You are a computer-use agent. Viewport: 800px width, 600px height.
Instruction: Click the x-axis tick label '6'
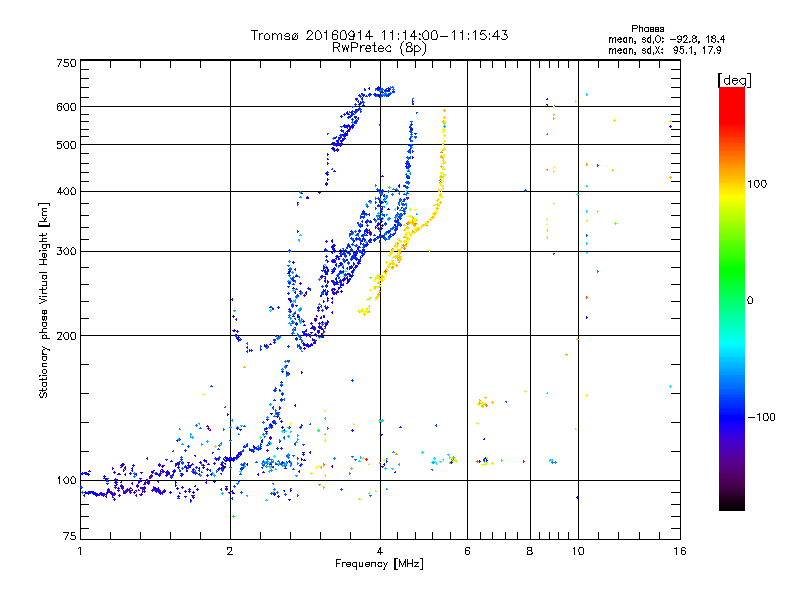click(467, 551)
